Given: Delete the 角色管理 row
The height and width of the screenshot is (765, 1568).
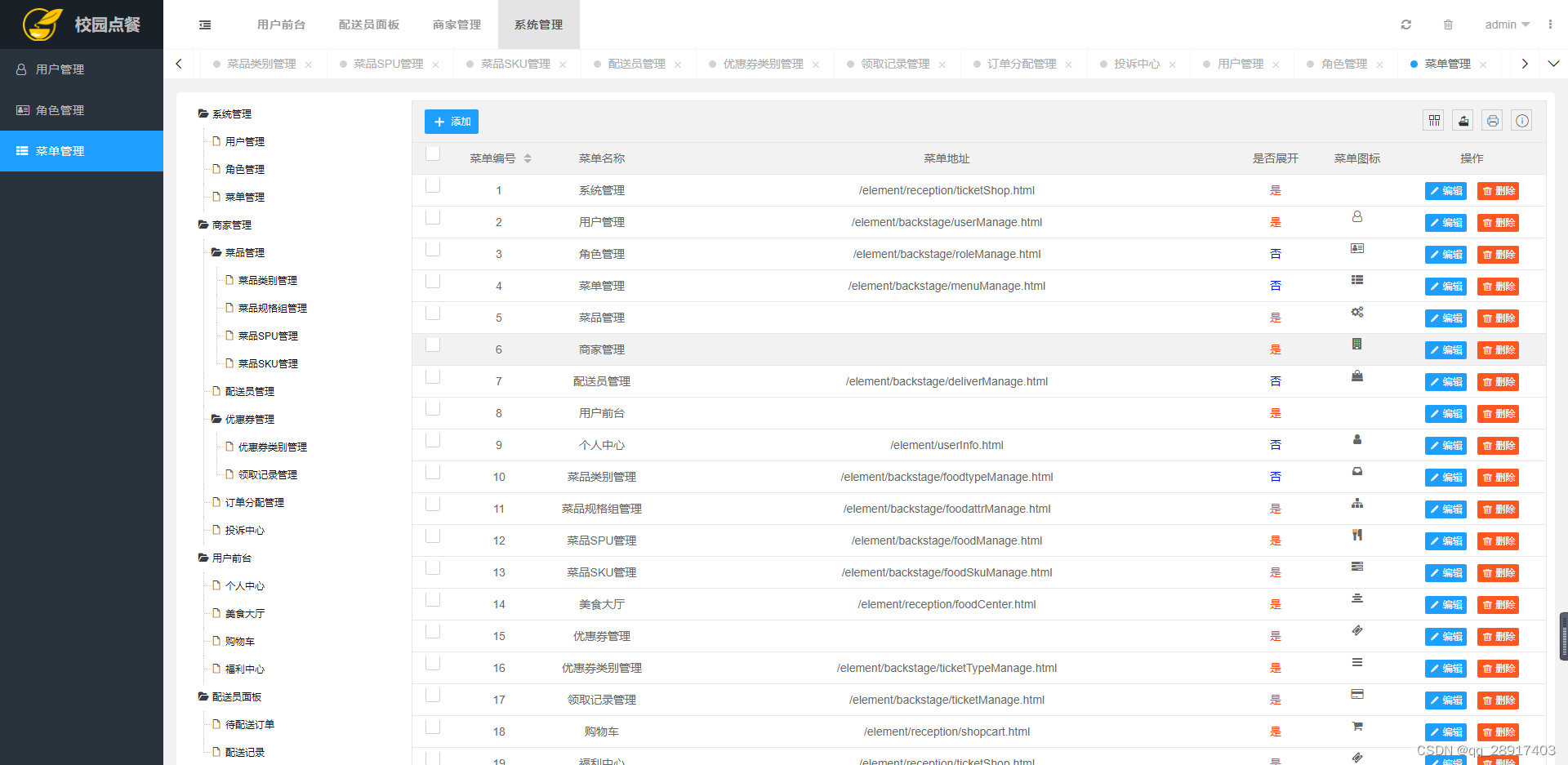Looking at the screenshot, I should click(x=1498, y=255).
